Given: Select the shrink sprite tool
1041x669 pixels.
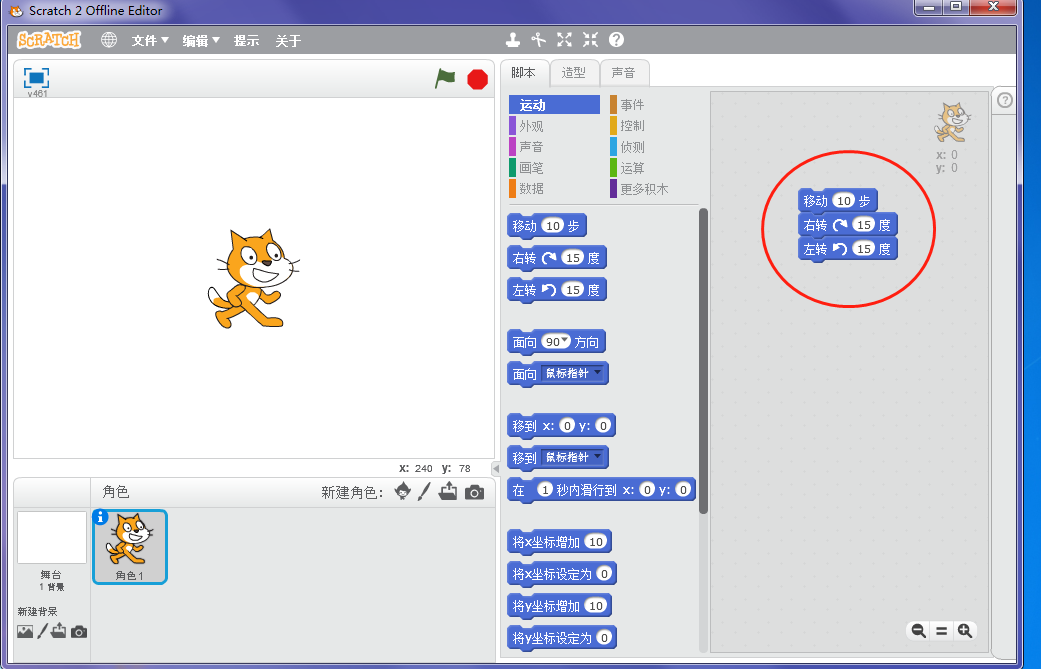Looking at the screenshot, I should pyautogui.click(x=590, y=40).
